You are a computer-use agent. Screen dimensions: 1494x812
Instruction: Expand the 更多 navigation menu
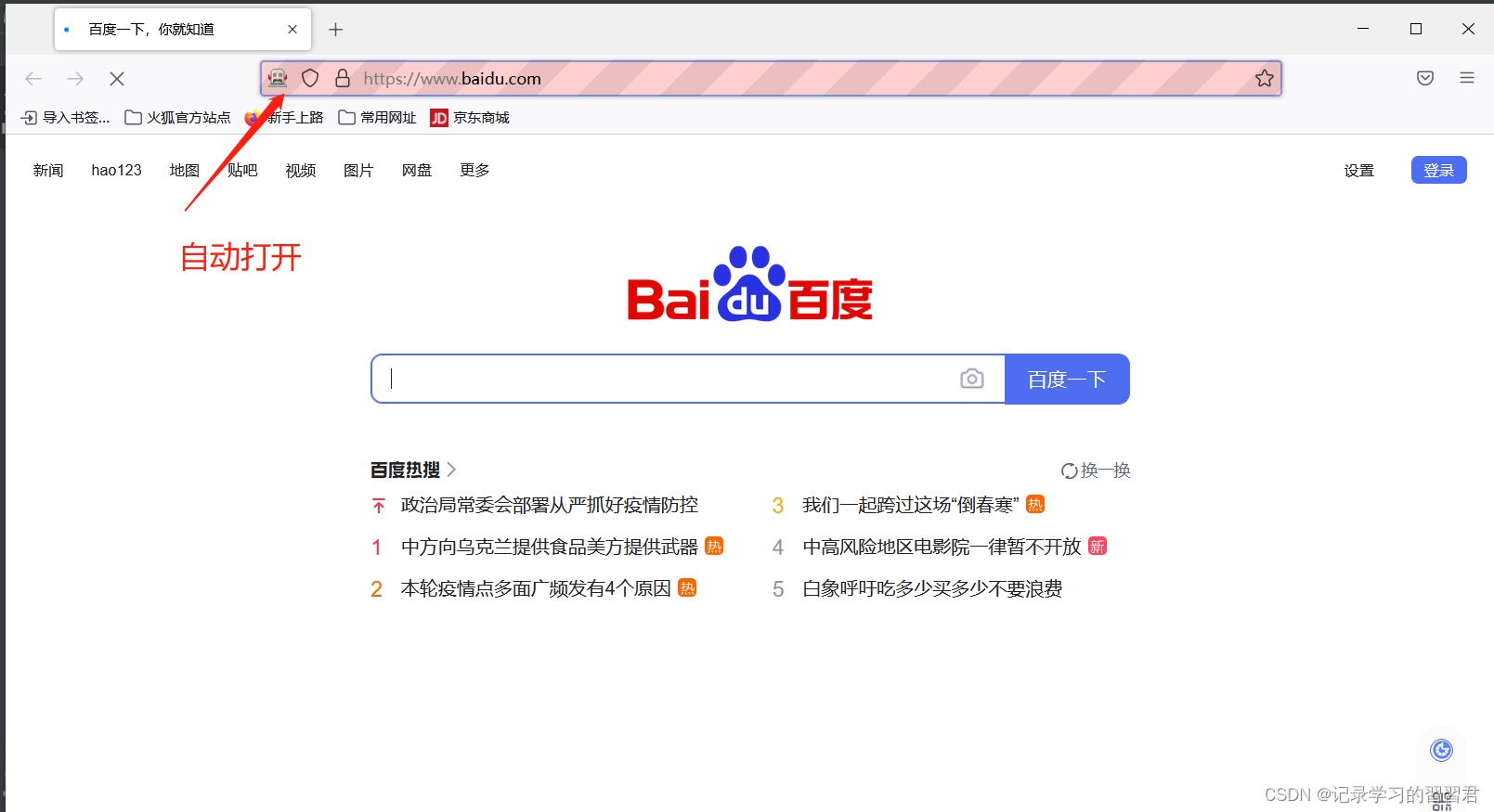474,171
